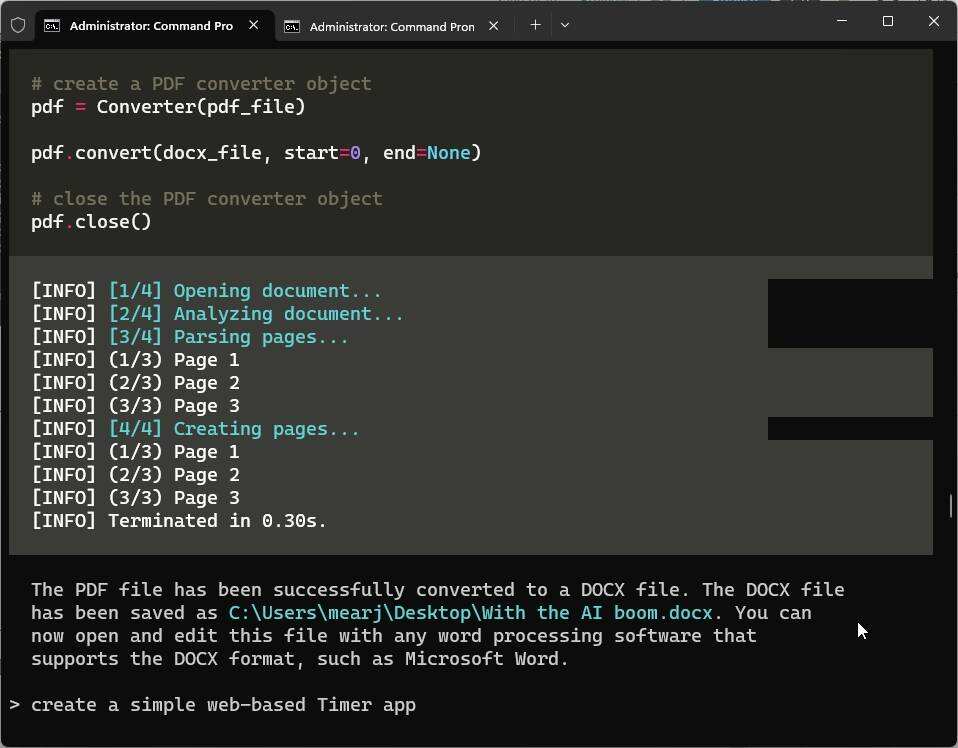Viewport: 958px width, 748px height.
Task: Click the vertical scrollbar thumb
Action: 950,505
